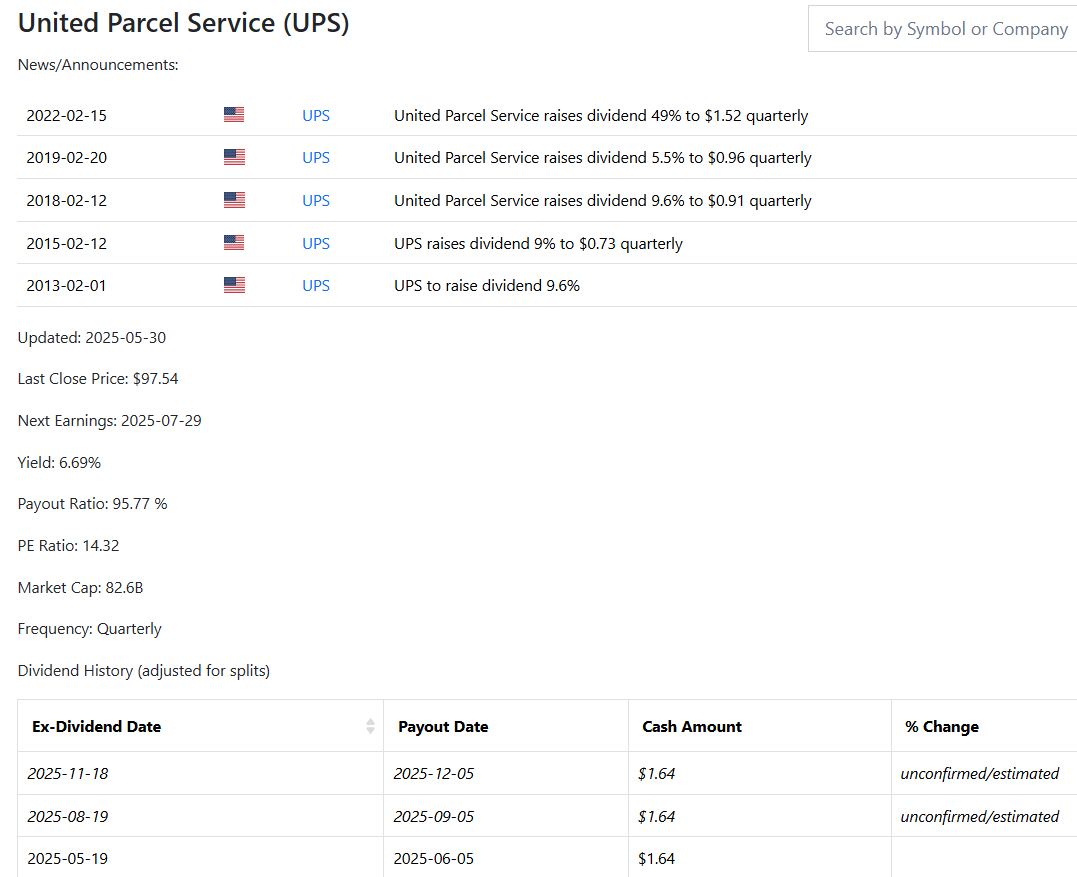1077x877 pixels.
Task: Click the Payout Date column header
Action: coord(506,726)
